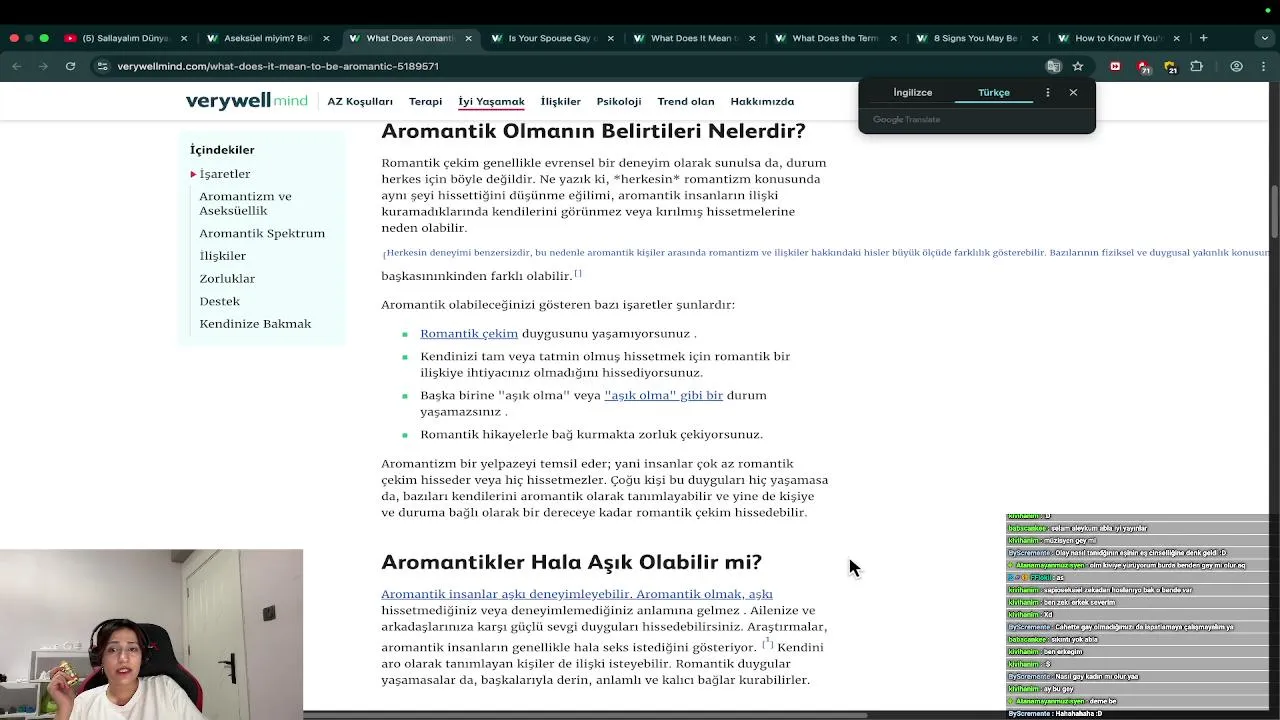
Task: Click the 'Aromantik Olmanın Belirtileri Nelerdir?' heading
Action: [x=593, y=131]
